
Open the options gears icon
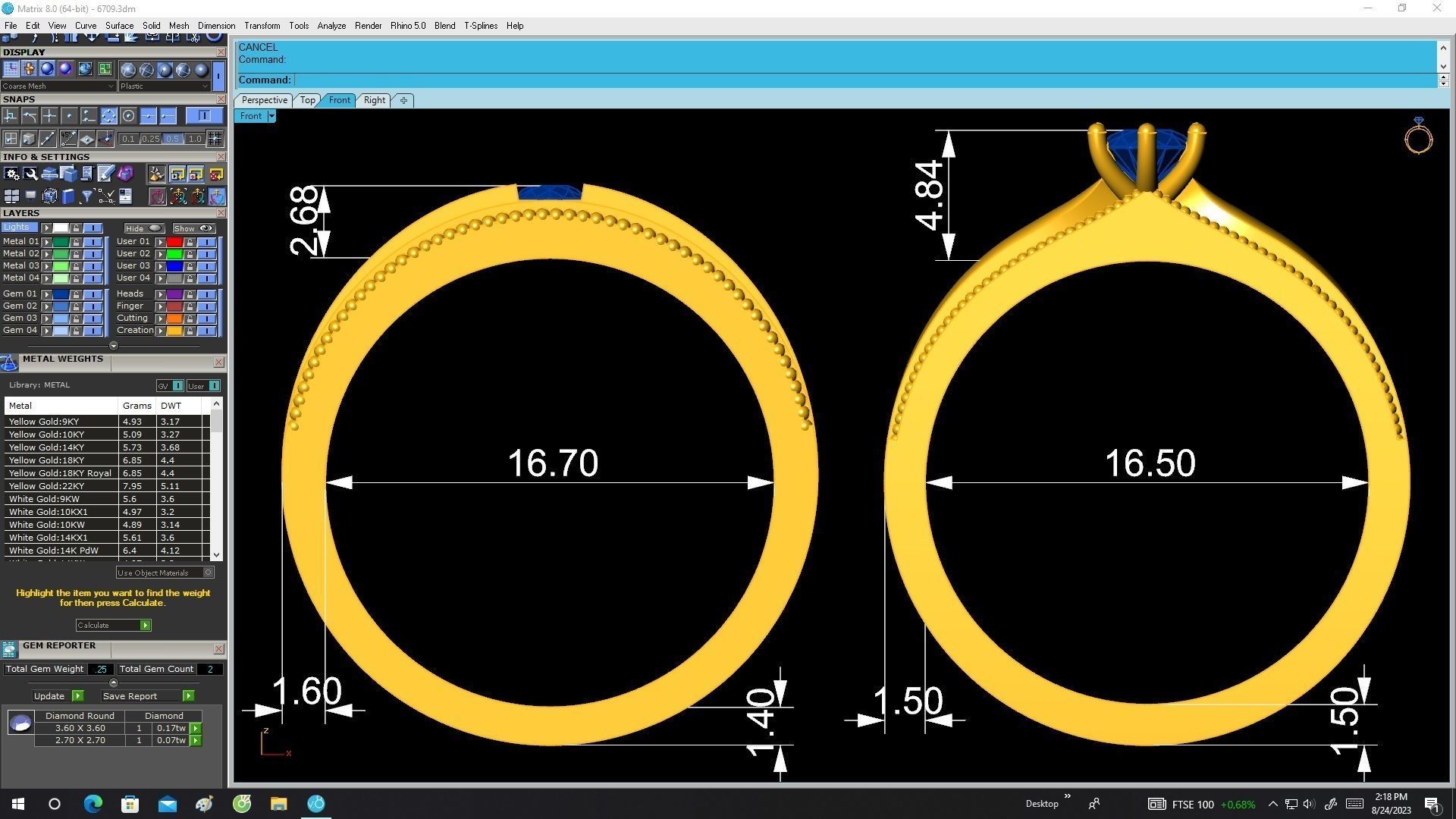pyautogui.click(x=11, y=174)
